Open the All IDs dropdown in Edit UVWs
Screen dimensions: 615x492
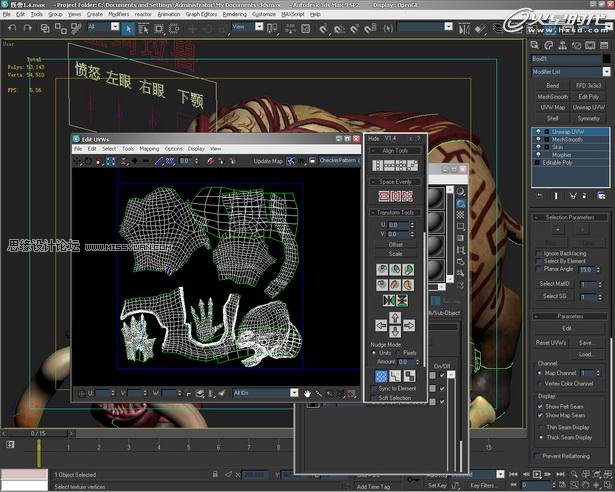(x=266, y=393)
